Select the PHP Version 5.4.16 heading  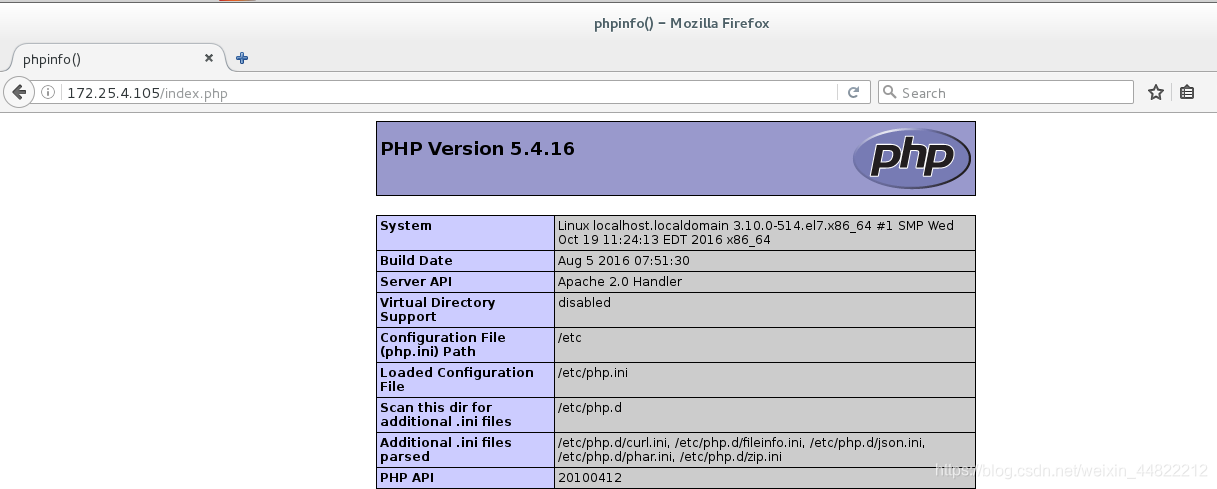point(477,149)
